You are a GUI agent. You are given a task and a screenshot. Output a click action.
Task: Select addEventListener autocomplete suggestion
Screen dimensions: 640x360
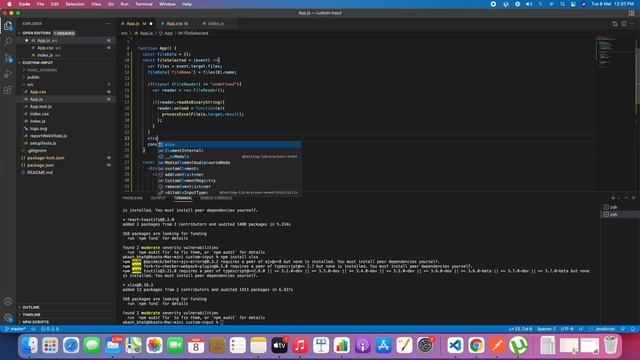(x=229, y=174)
